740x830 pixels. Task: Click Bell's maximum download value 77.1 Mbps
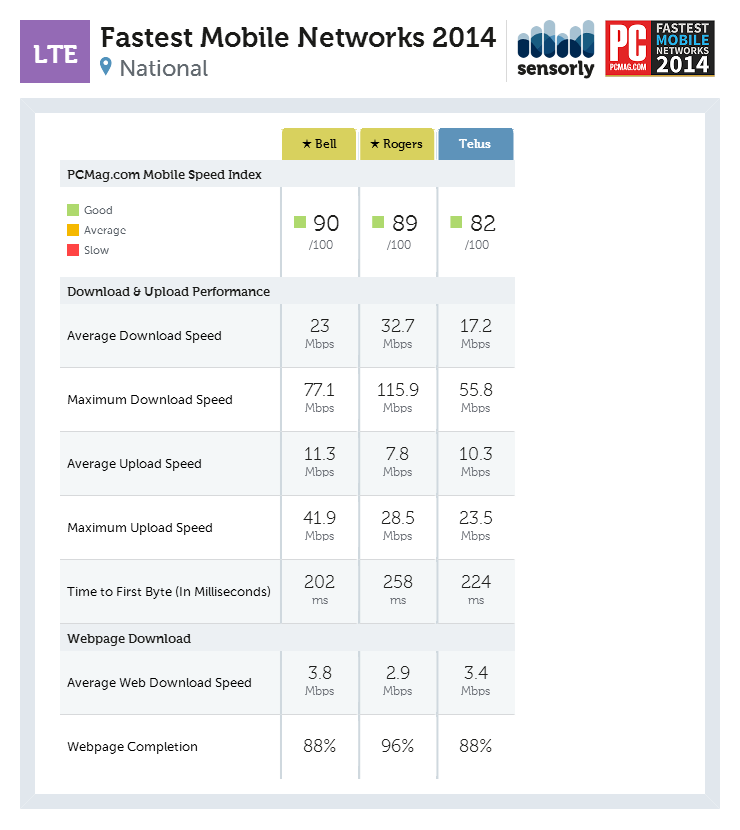click(x=320, y=398)
